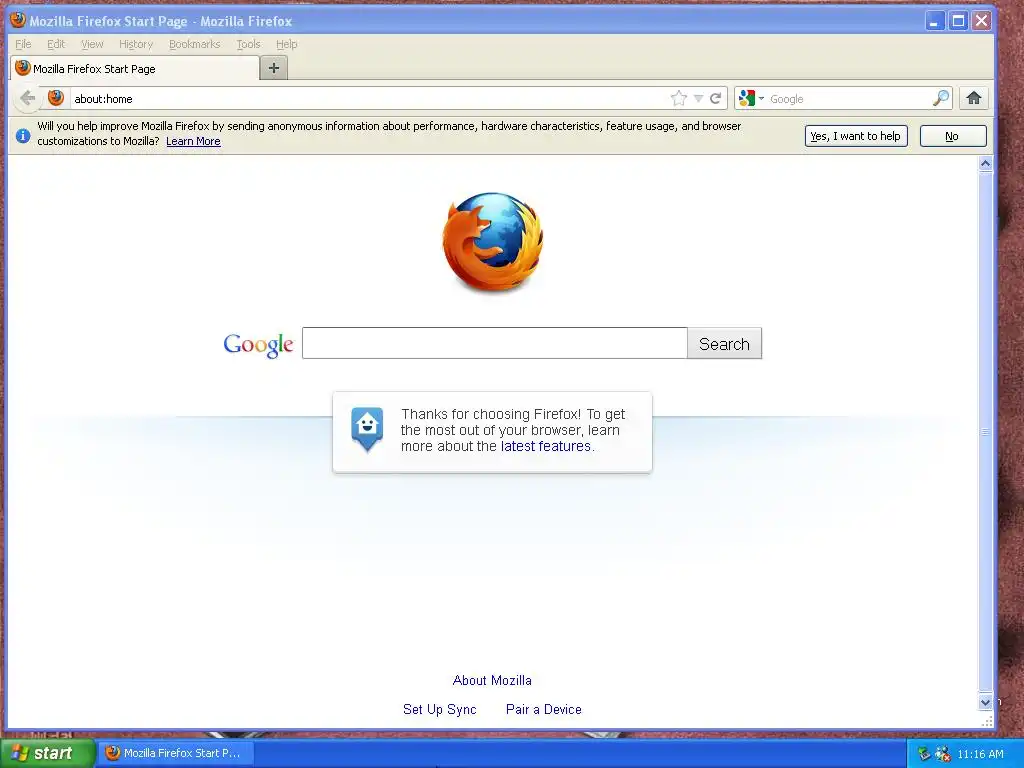Viewport: 1024px width, 768px height.
Task: Click the 'Yes, I want to help' button
Action: coord(856,136)
